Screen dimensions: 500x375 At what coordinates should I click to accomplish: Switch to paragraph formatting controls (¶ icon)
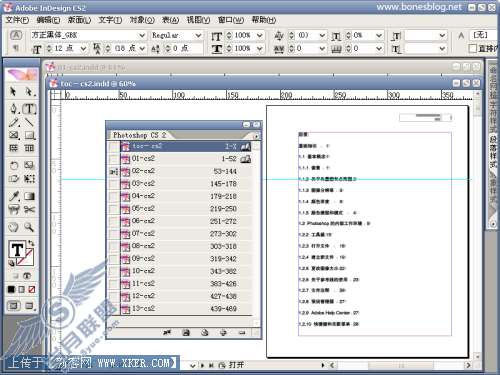16,48
